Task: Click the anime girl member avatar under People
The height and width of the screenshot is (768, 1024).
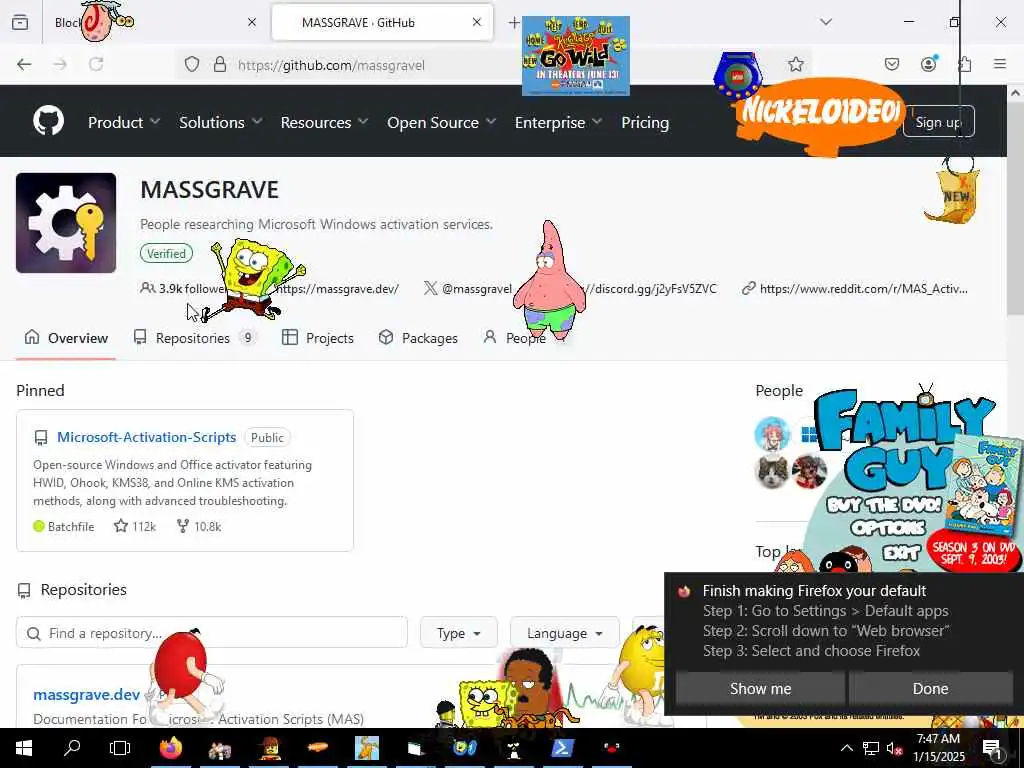Action: (x=771, y=433)
